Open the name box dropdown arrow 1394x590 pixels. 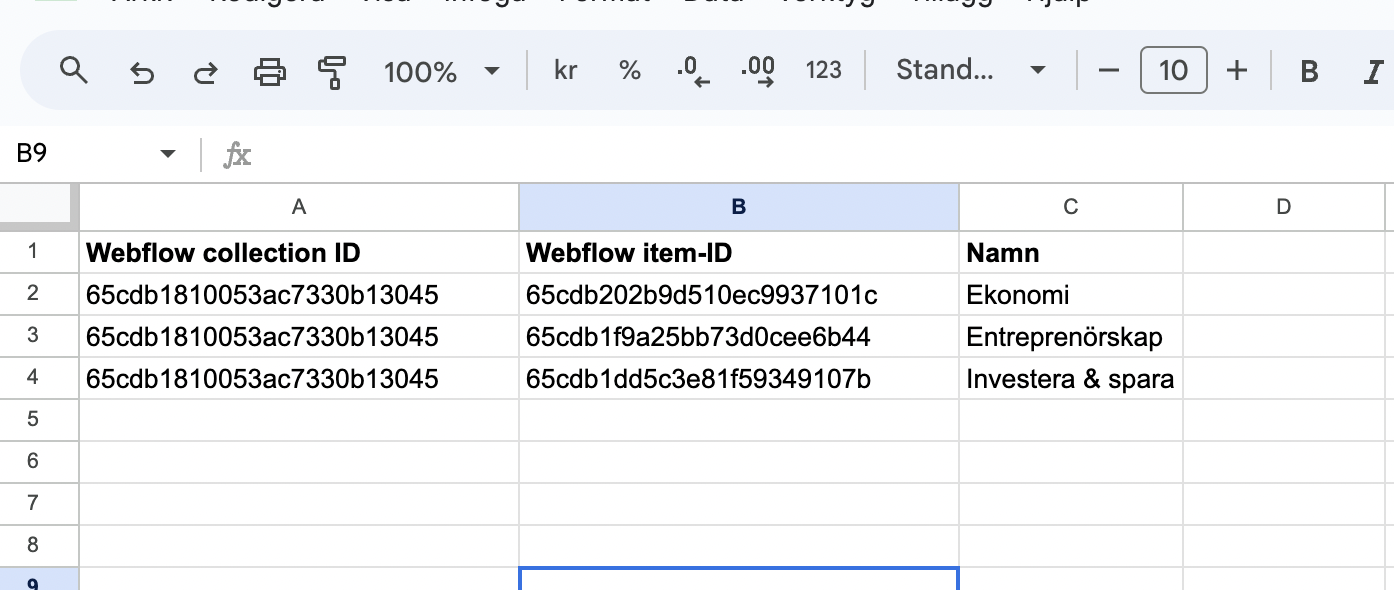click(x=168, y=154)
